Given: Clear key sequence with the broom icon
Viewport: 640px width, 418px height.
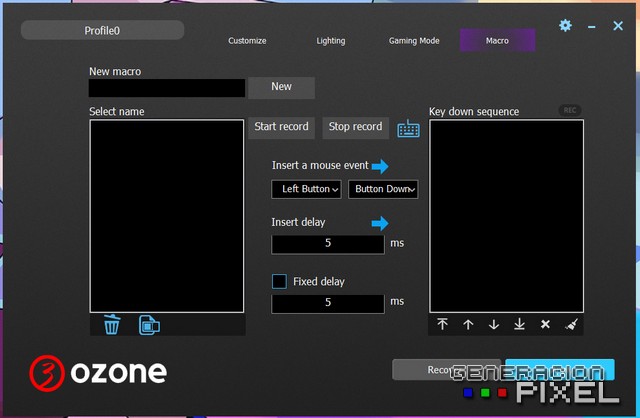Looking at the screenshot, I should click(571, 324).
